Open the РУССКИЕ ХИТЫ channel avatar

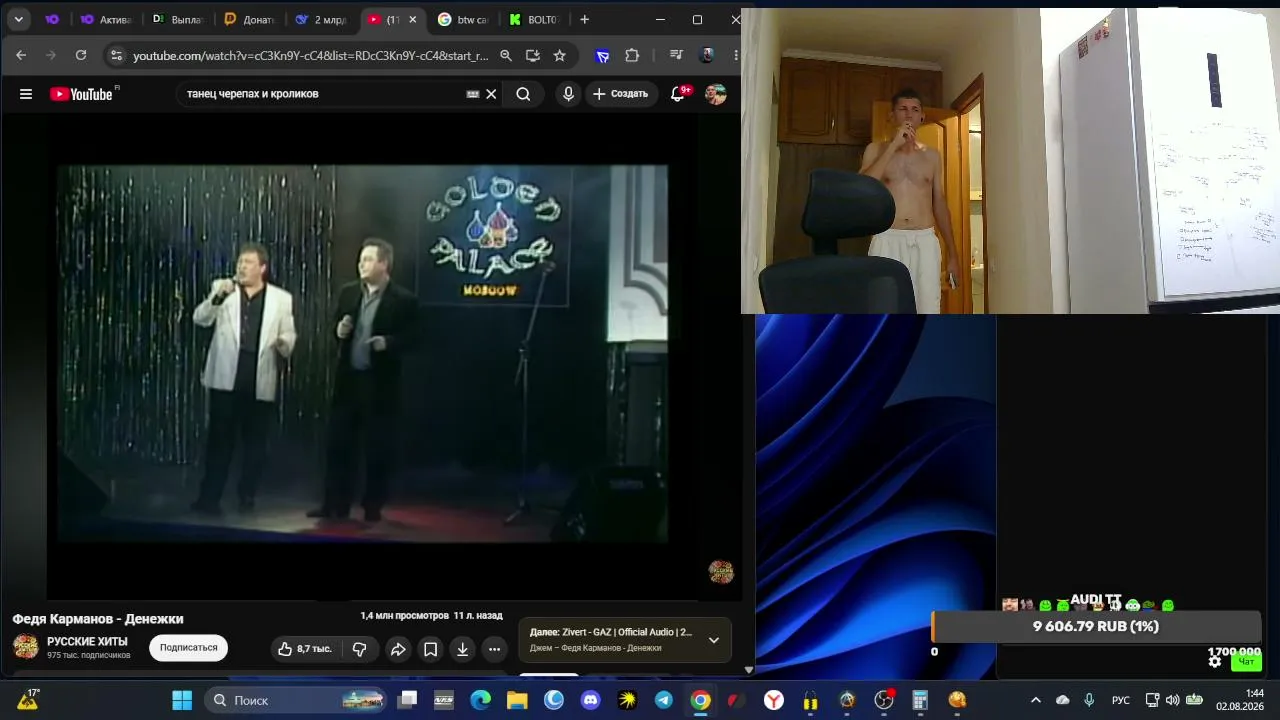pyautogui.click(x=26, y=646)
